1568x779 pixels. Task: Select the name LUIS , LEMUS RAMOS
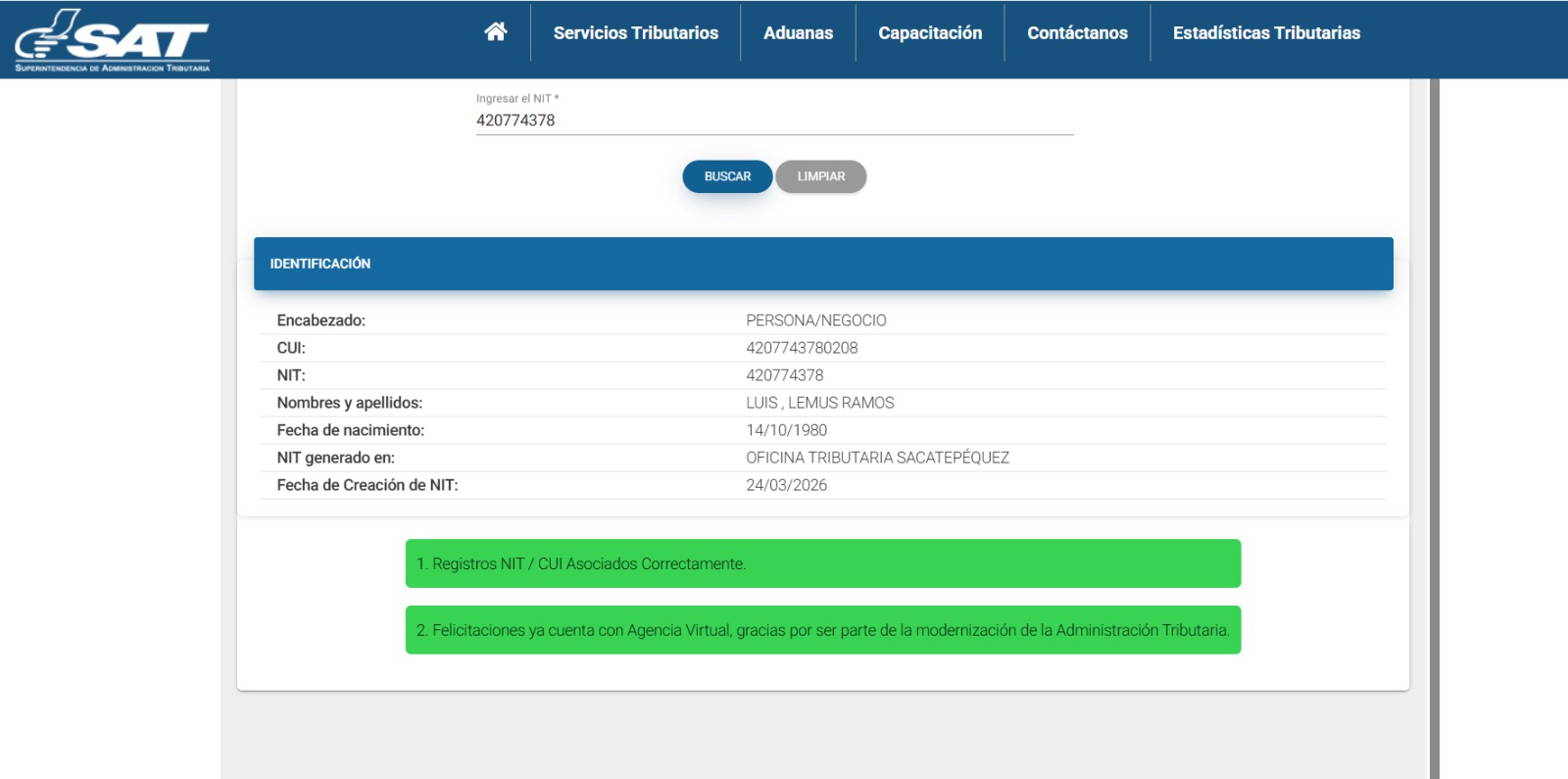click(820, 403)
